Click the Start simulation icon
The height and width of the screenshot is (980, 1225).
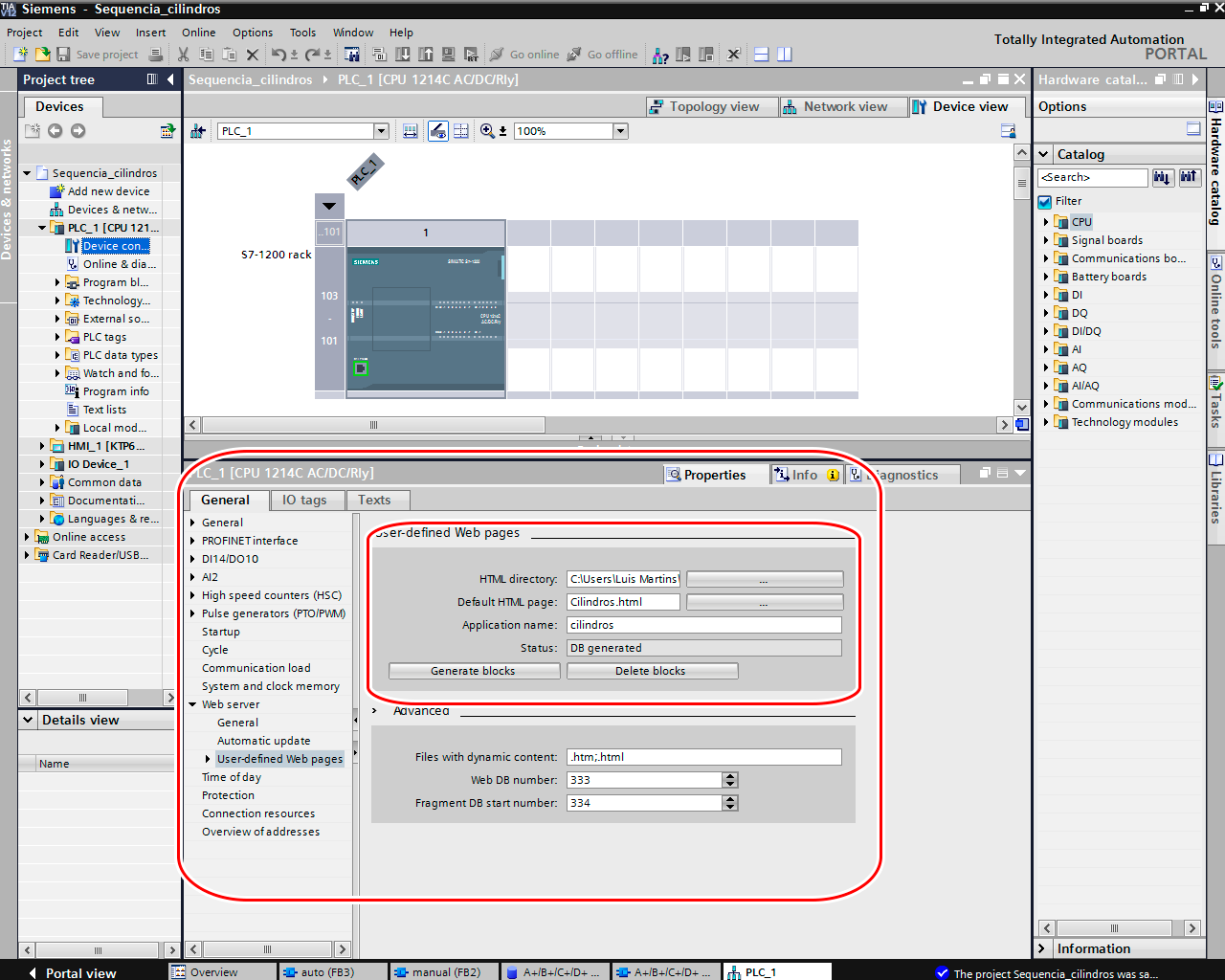click(448, 55)
